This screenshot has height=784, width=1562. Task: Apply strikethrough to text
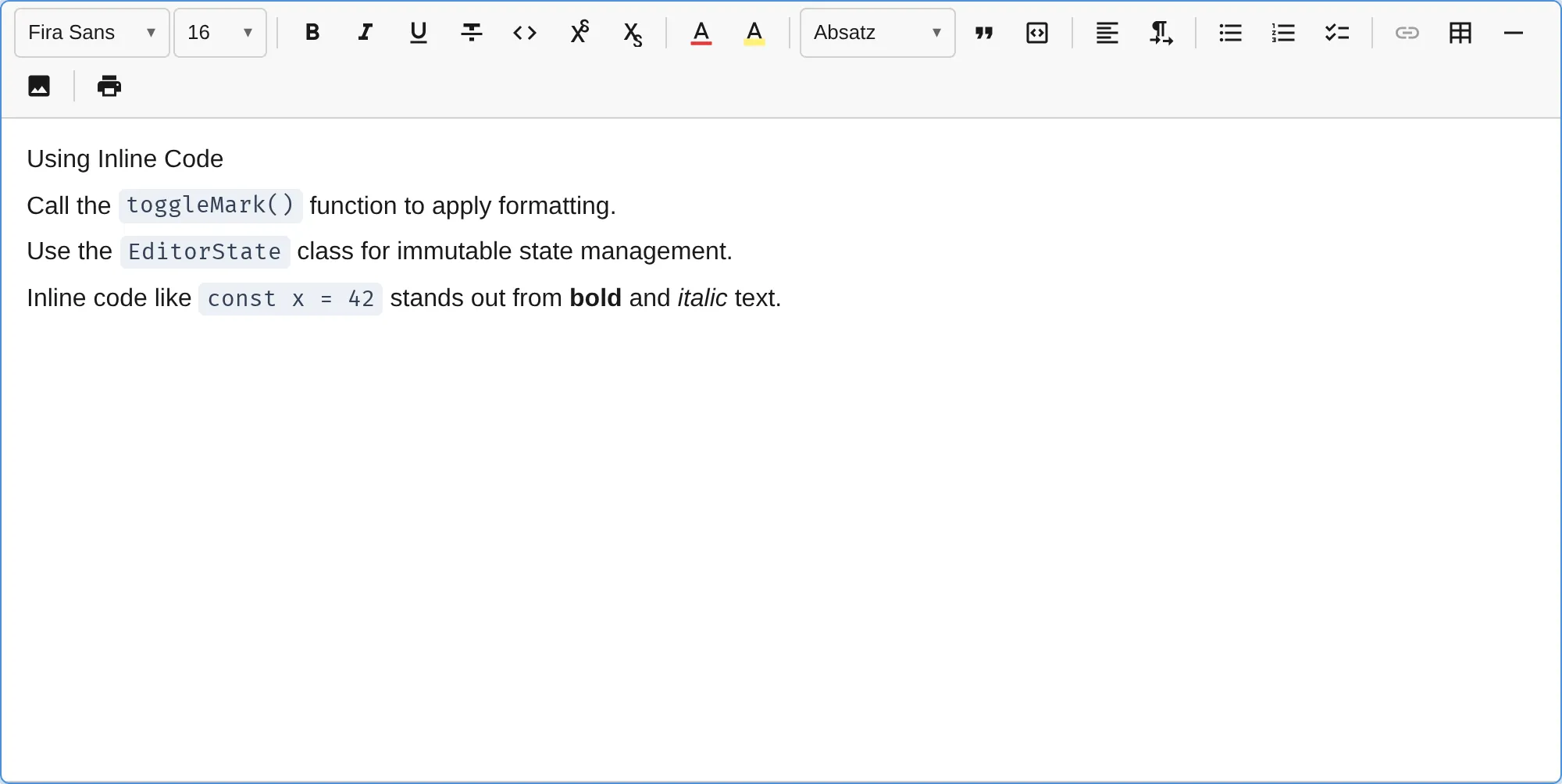471,33
